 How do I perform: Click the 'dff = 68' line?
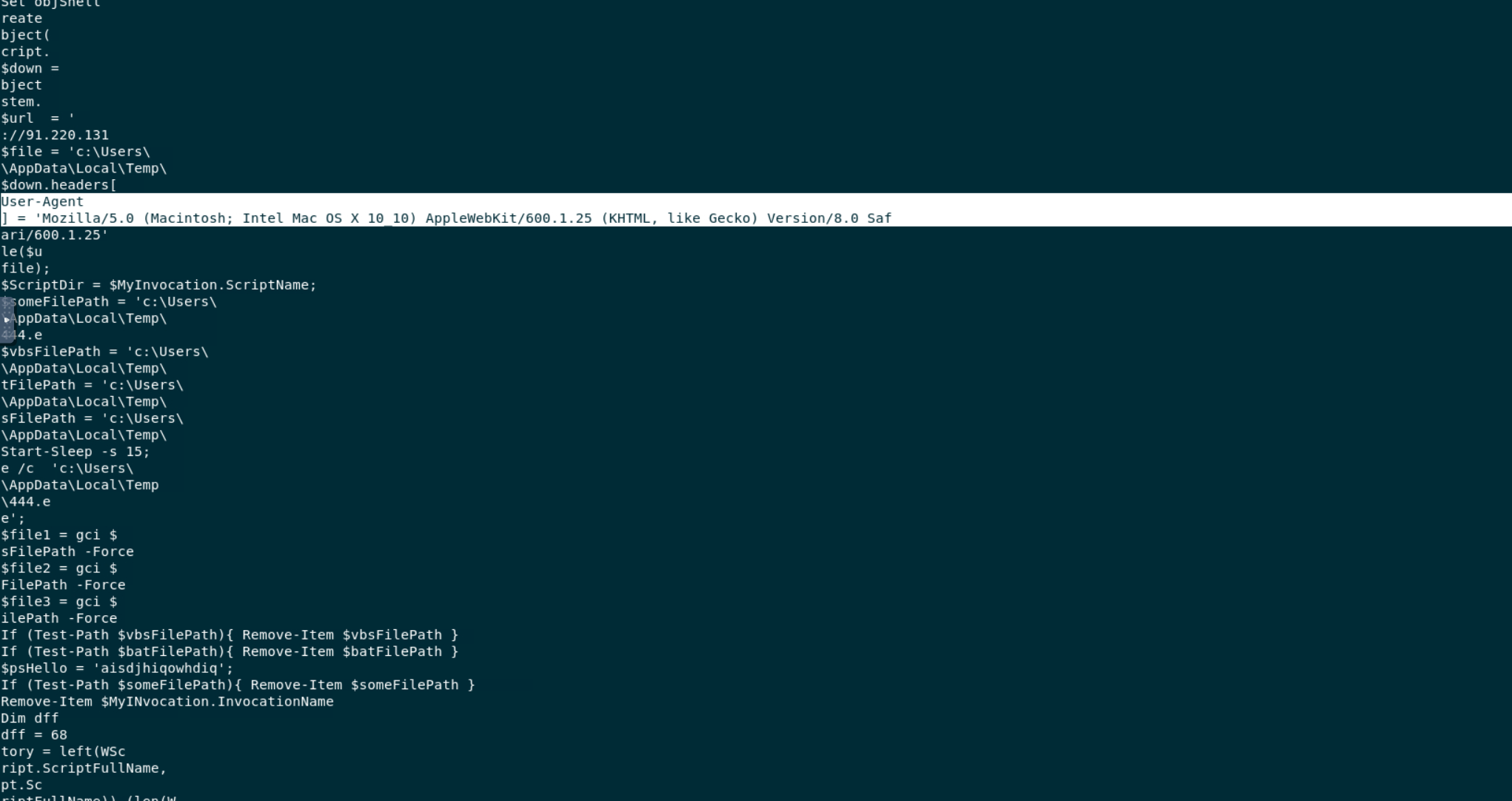click(x=33, y=734)
